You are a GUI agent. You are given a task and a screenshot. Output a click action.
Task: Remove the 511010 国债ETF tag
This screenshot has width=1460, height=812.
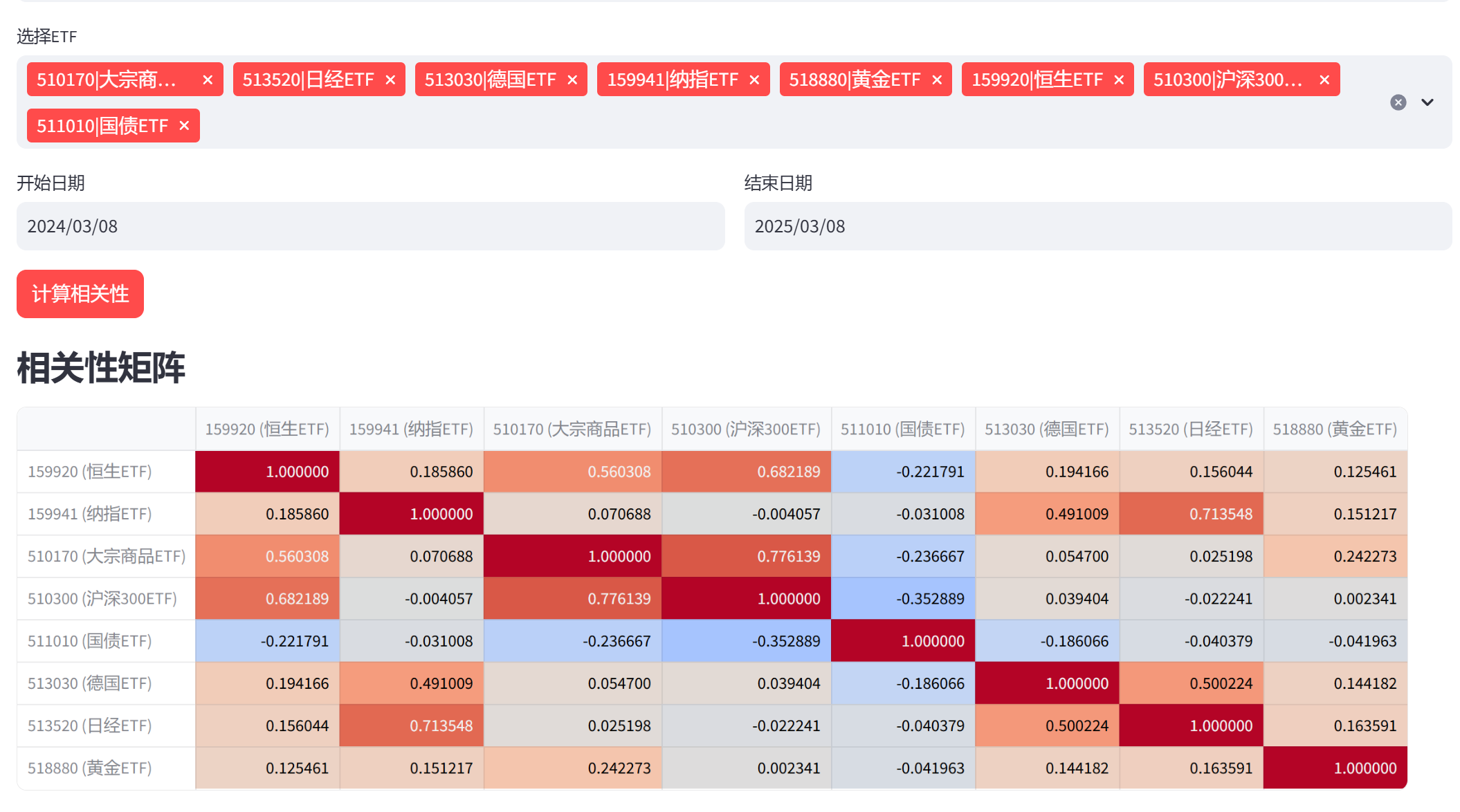(x=184, y=126)
